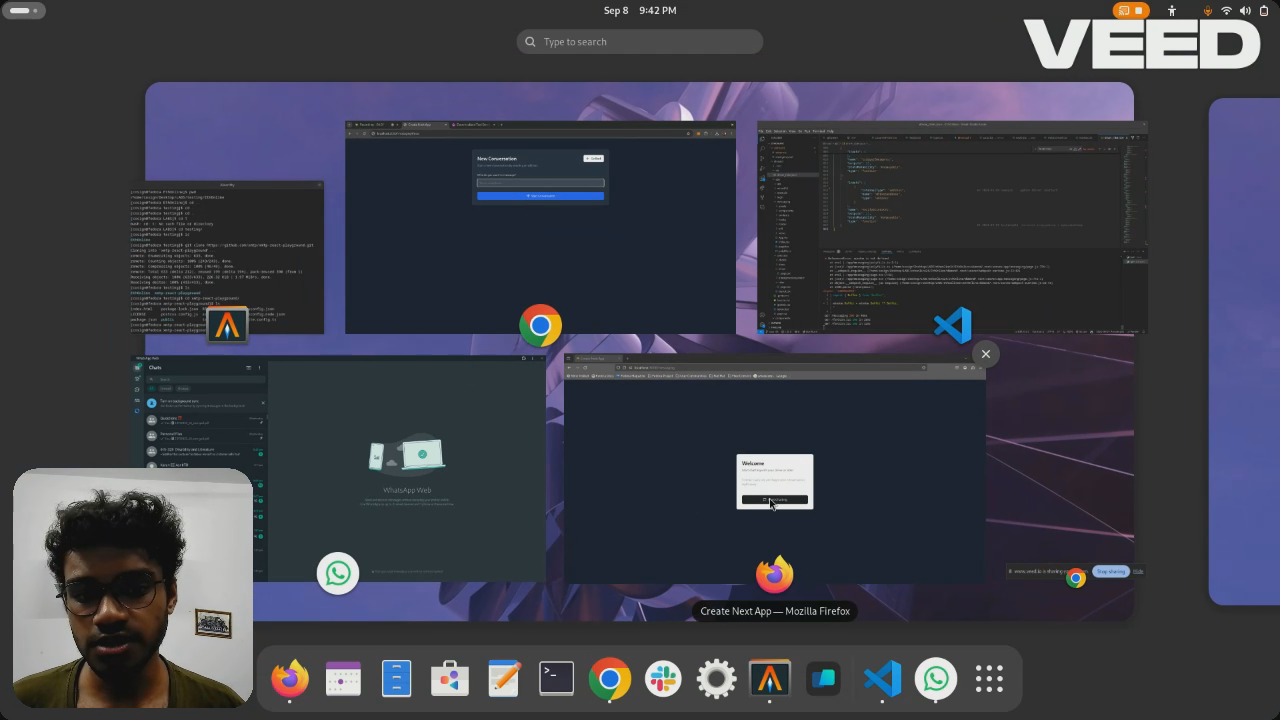Image resolution: width=1280 pixels, height=720 pixels.
Task: Focus the Type to search field
Action: pyautogui.click(x=640, y=42)
